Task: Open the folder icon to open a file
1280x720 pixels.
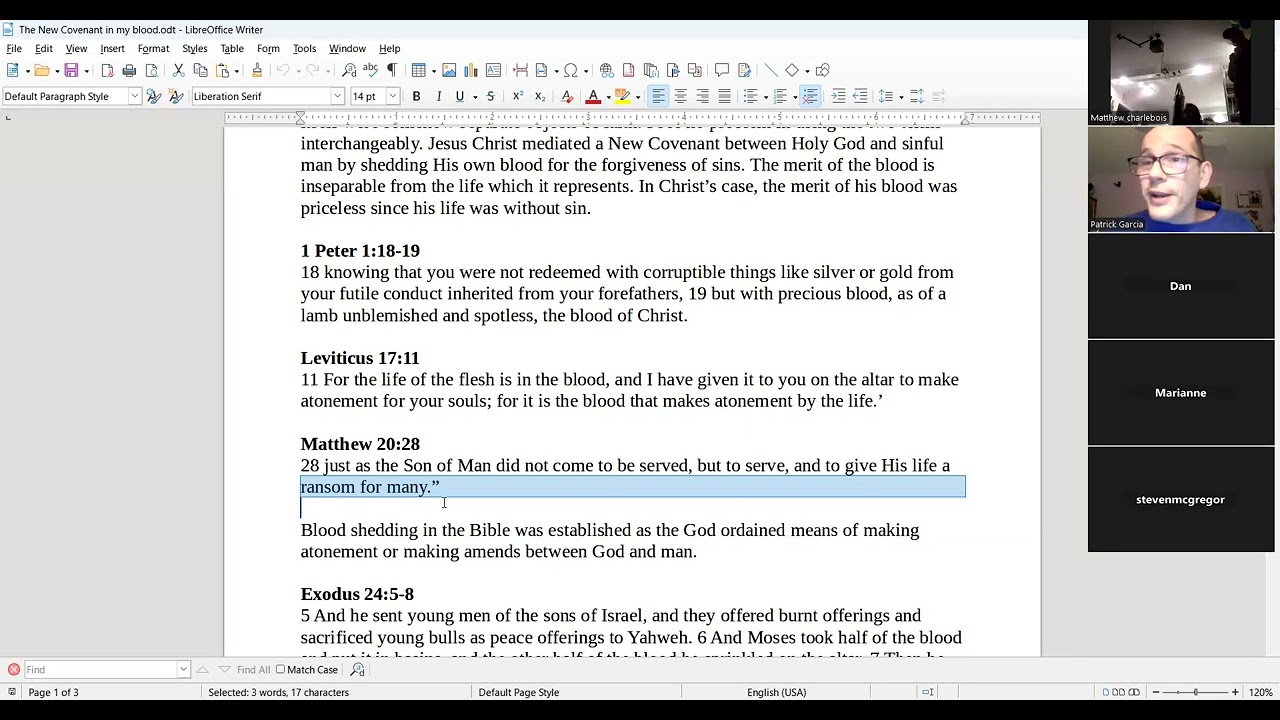Action: click(x=41, y=70)
